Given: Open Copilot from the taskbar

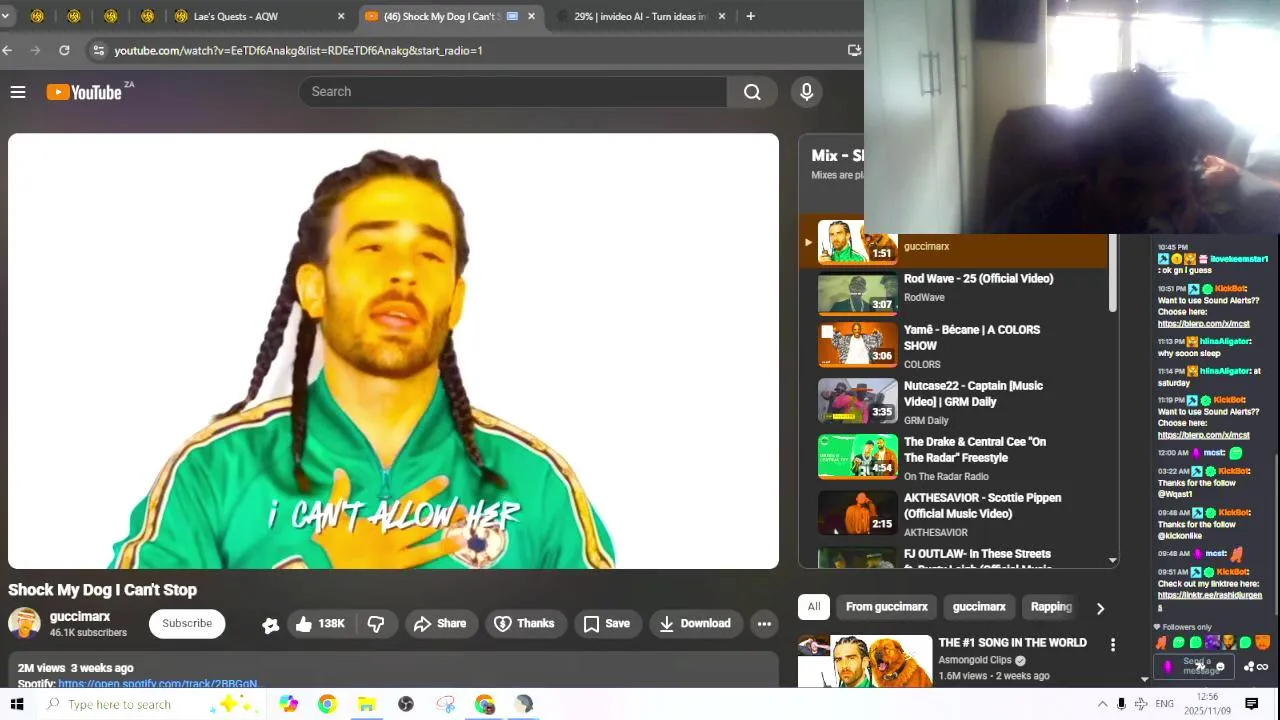Looking at the screenshot, I should tap(288, 704).
